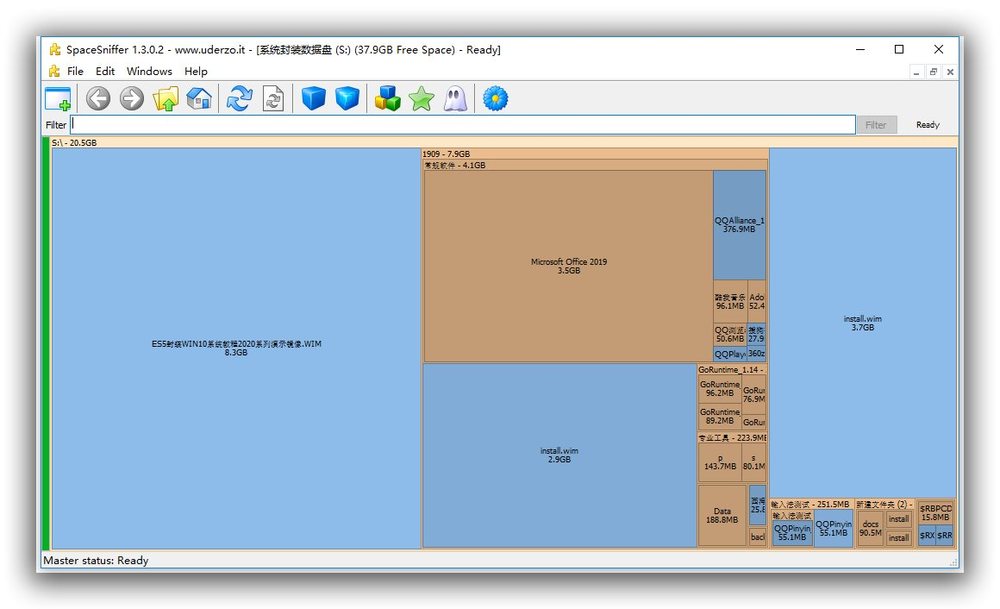Select the 360z block
This screenshot has width=1000, height=609.
click(x=756, y=354)
